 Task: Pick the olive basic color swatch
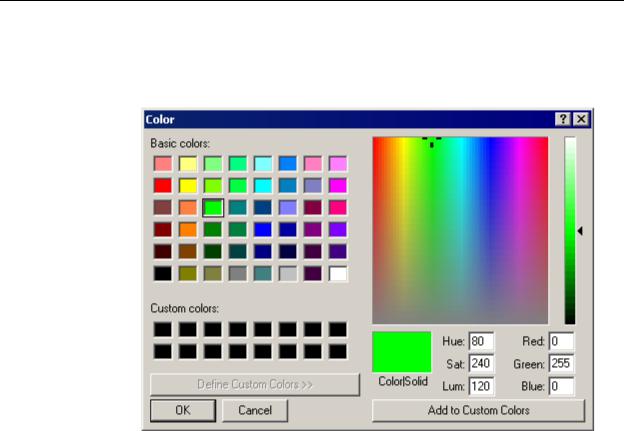[188, 274]
